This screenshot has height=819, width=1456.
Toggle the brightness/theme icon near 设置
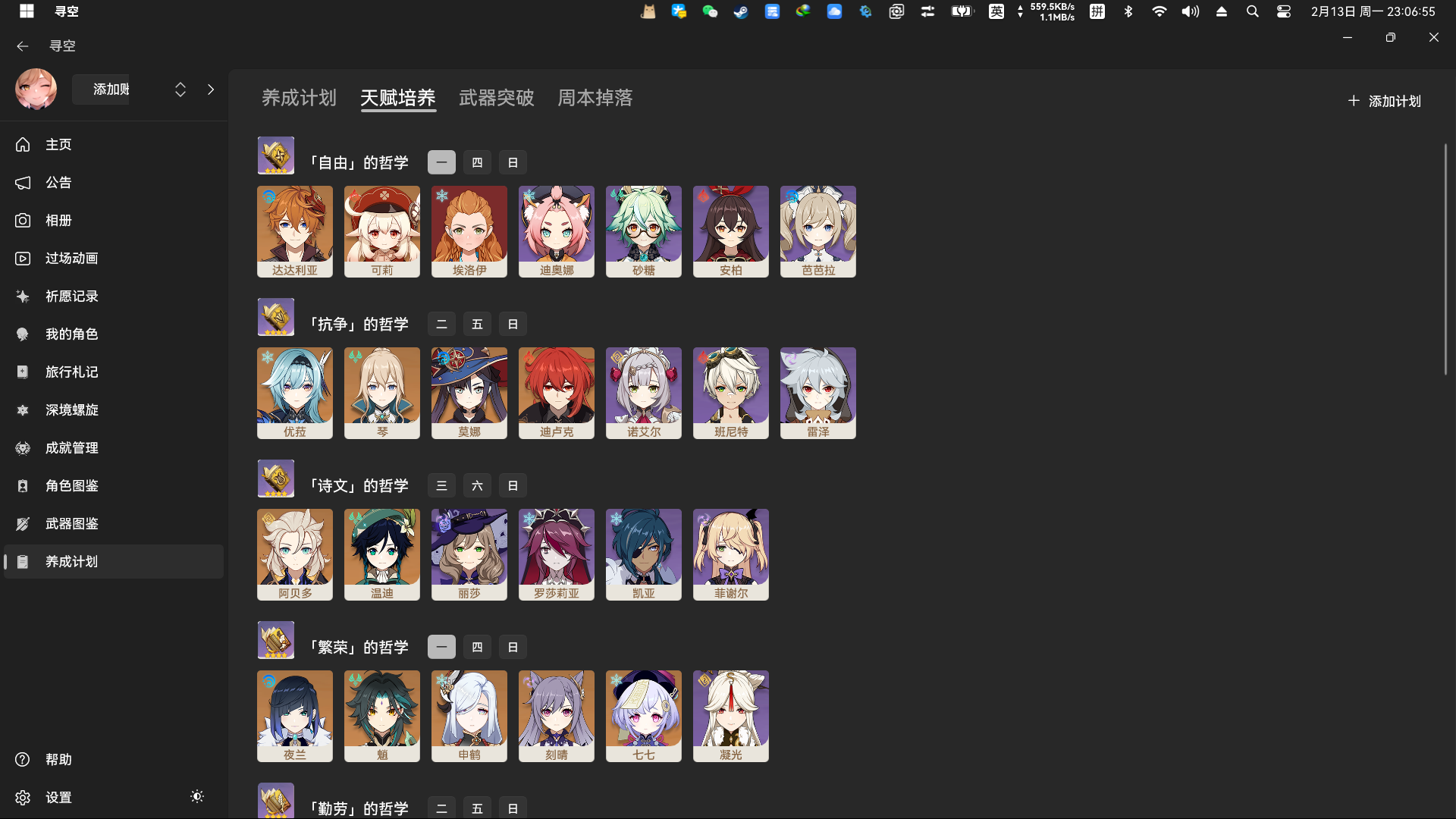(196, 797)
